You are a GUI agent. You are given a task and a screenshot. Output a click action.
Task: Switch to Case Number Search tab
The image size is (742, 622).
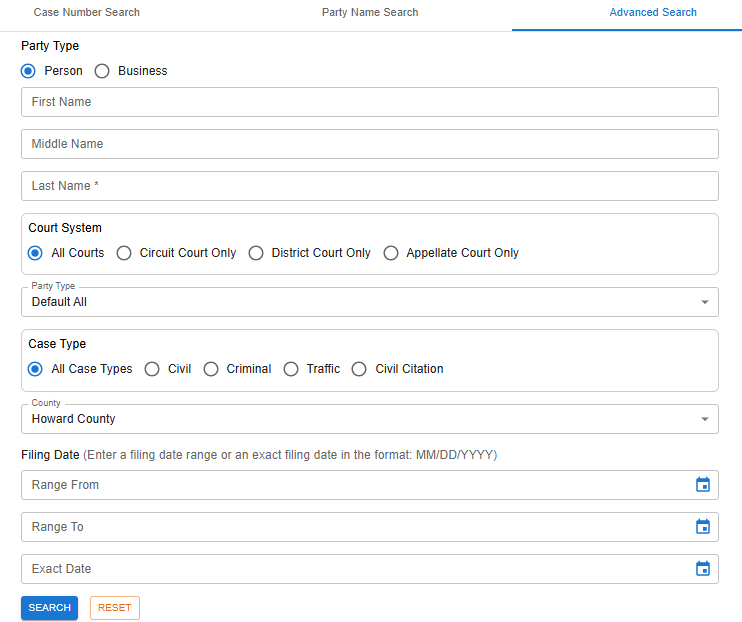click(x=87, y=13)
